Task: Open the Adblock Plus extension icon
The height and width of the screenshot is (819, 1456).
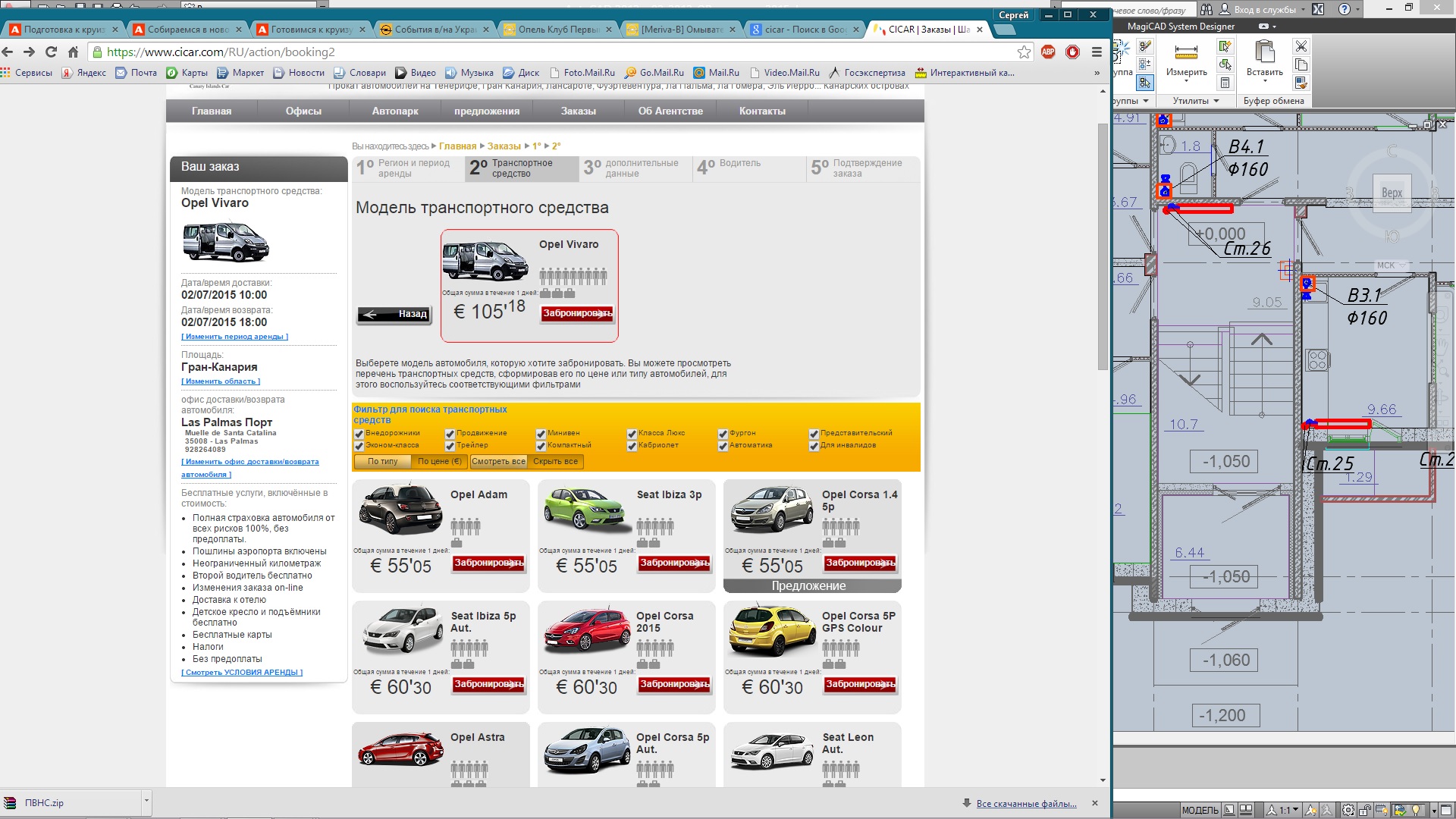Action: tap(1048, 52)
